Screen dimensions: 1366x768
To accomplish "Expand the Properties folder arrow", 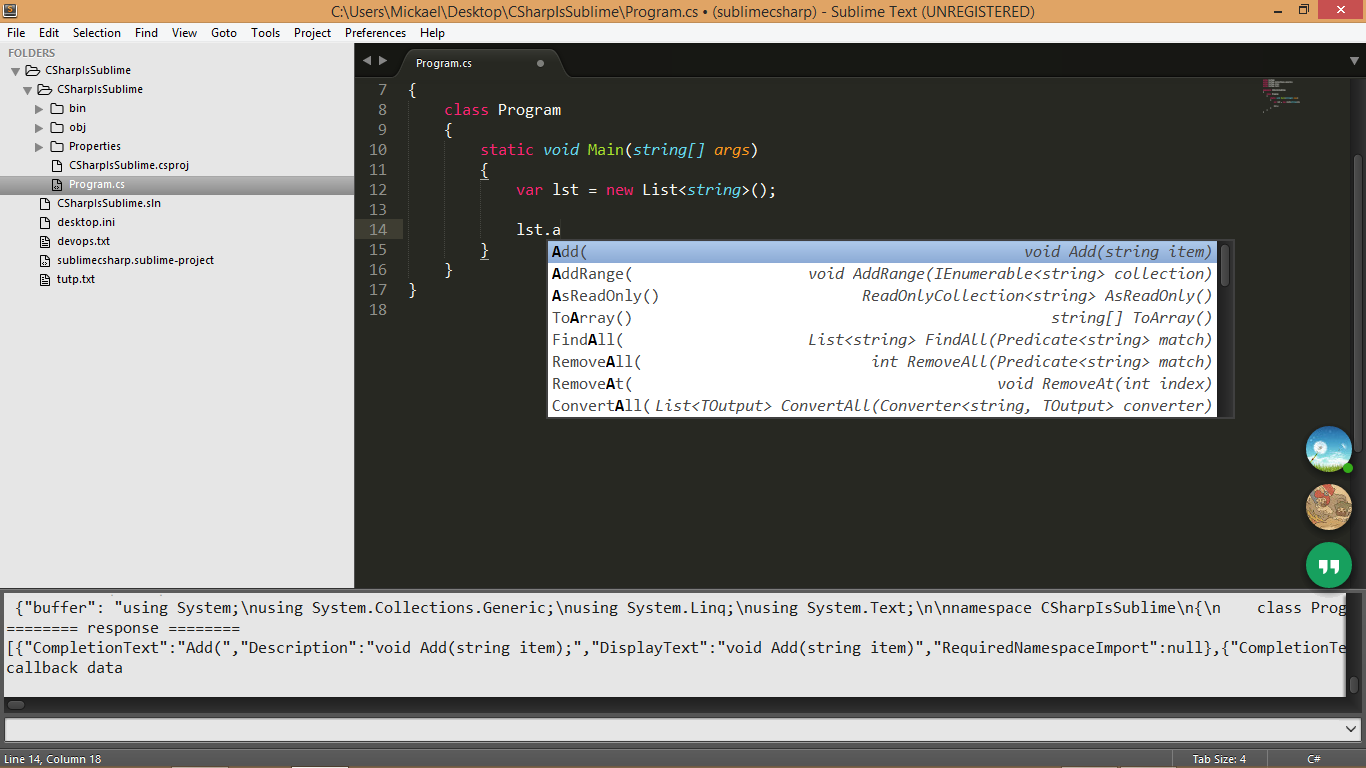I will 40,146.
